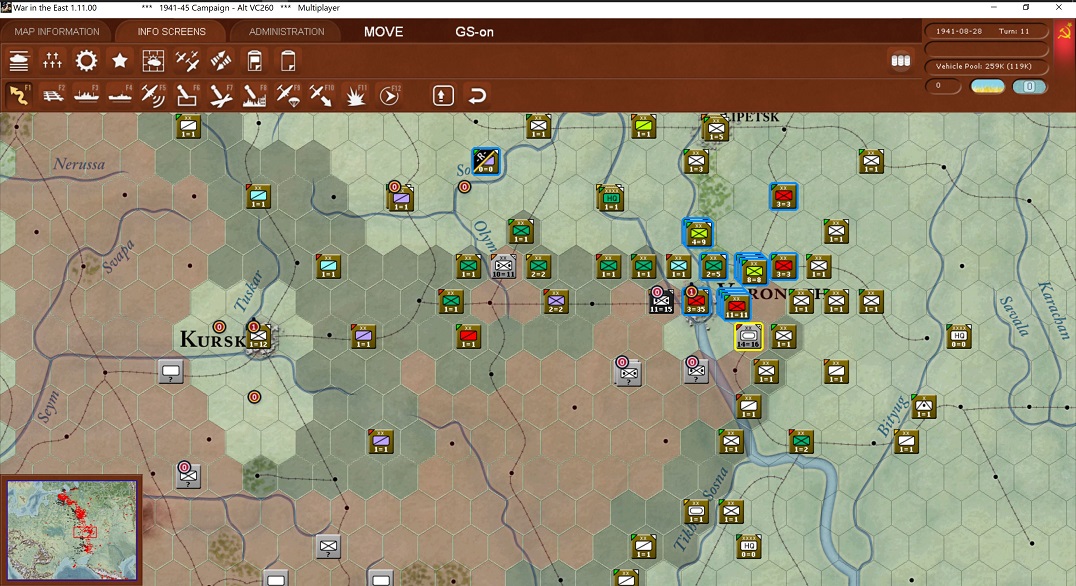Open the ADMINISTRATION tab
Viewport: 1076px width, 586px height.
[x=286, y=32]
